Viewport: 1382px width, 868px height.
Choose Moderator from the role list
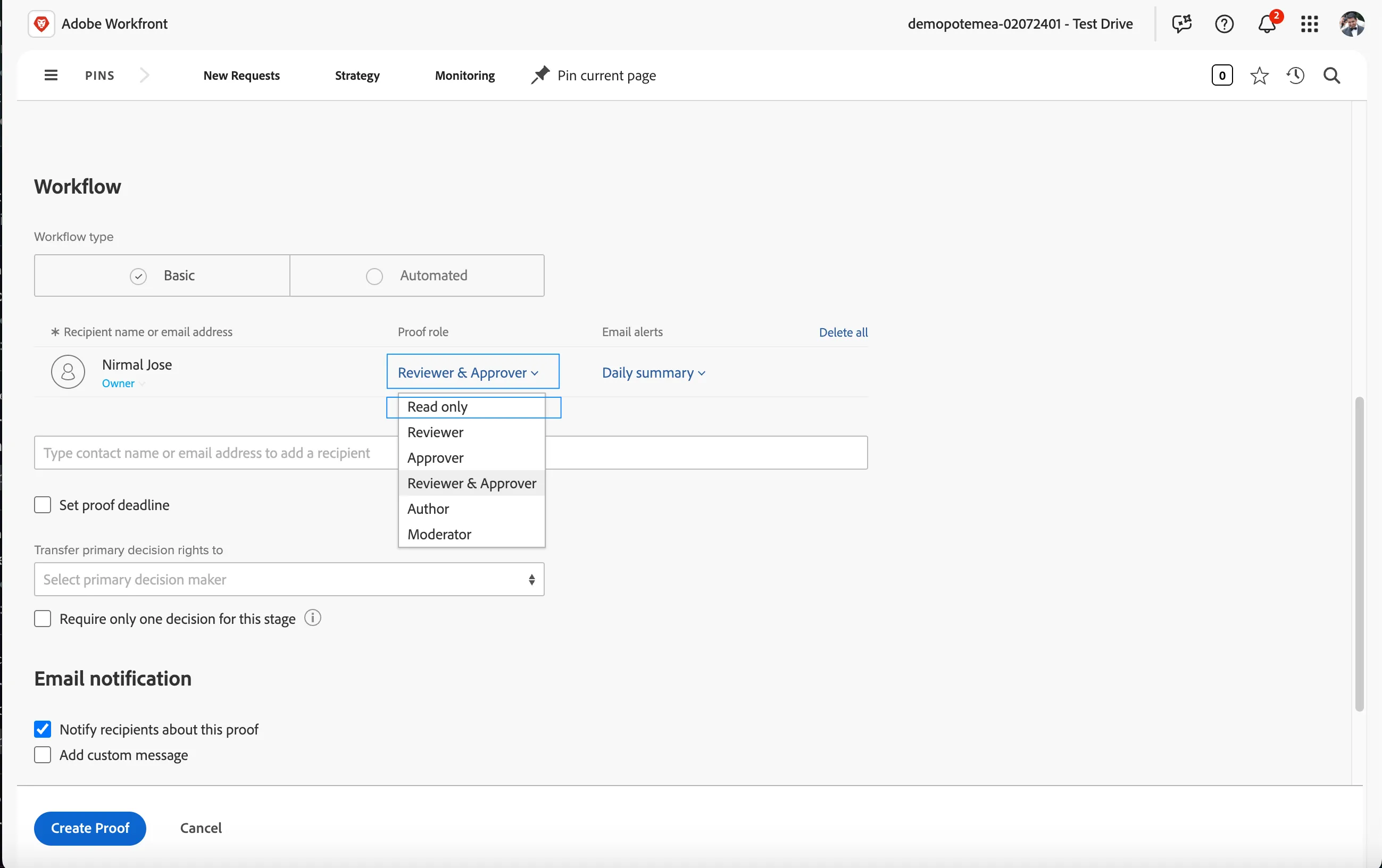pos(472,534)
